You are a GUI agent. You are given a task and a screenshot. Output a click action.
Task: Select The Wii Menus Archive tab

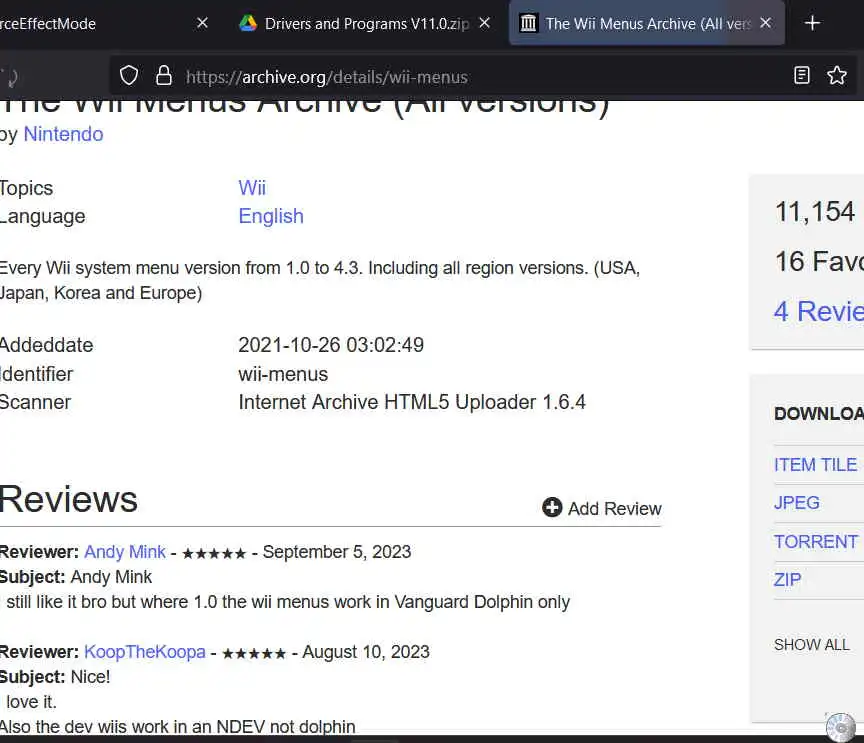(647, 23)
